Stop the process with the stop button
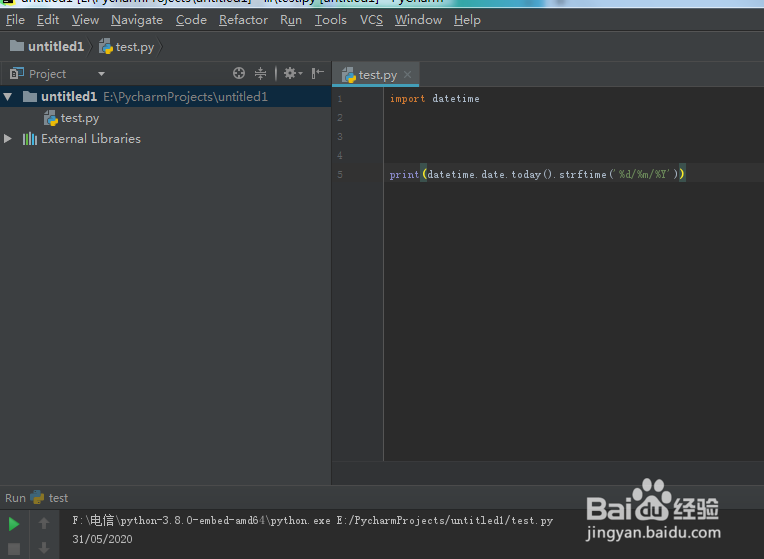This screenshot has width=764, height=559. point(14,549)
